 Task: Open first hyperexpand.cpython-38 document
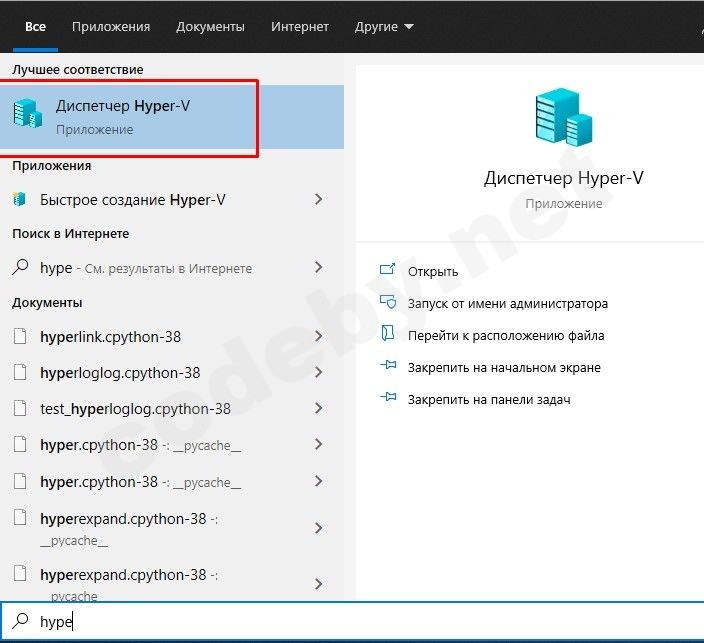click(129, 529)
